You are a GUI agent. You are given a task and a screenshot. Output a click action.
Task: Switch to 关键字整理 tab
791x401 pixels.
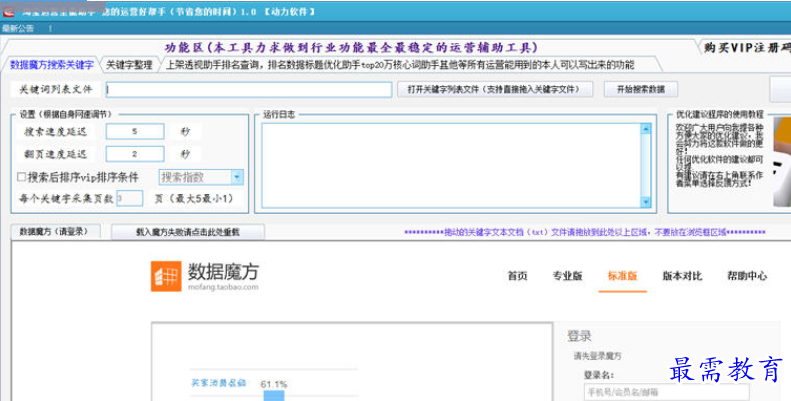129,65
